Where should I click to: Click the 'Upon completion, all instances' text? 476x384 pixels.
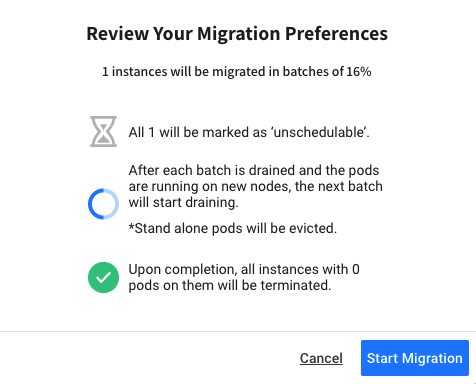click(244, 269)
